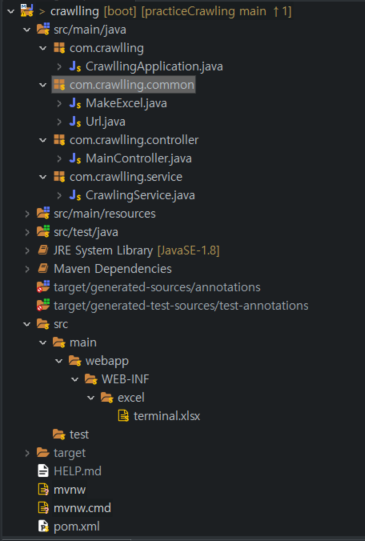Expand Maven Dependencies arrow
The height and width of the screenshot is (541, 365).
point(27,269)
